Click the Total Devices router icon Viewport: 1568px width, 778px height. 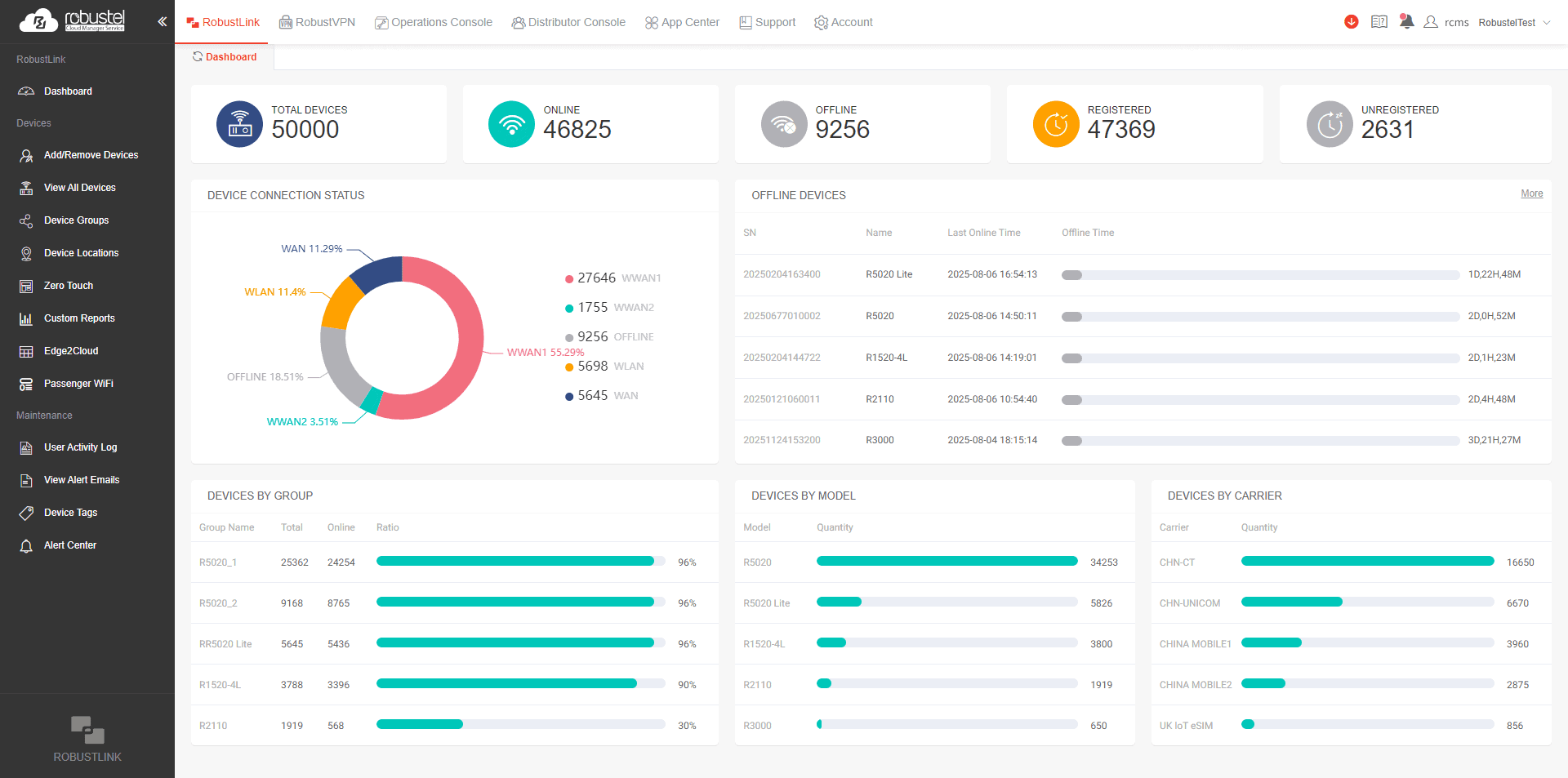239,124
